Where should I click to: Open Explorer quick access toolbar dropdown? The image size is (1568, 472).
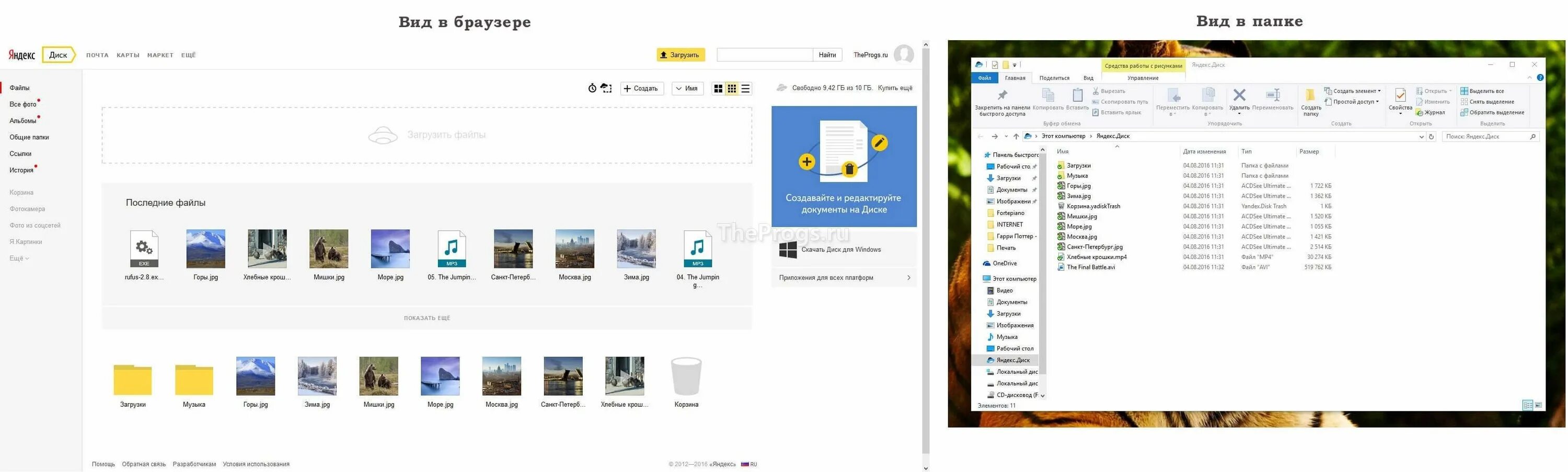(1014, 64)
